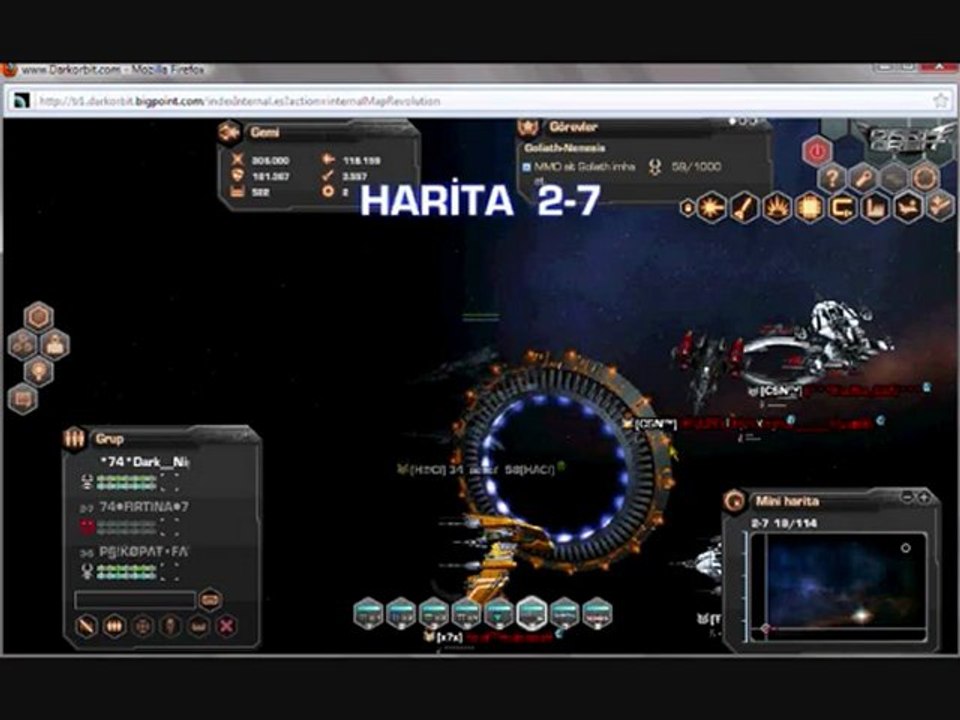Click the Firefox browser address bar
Image resolution: width=960 pixels, height=720 pixels.
[480, 101]
